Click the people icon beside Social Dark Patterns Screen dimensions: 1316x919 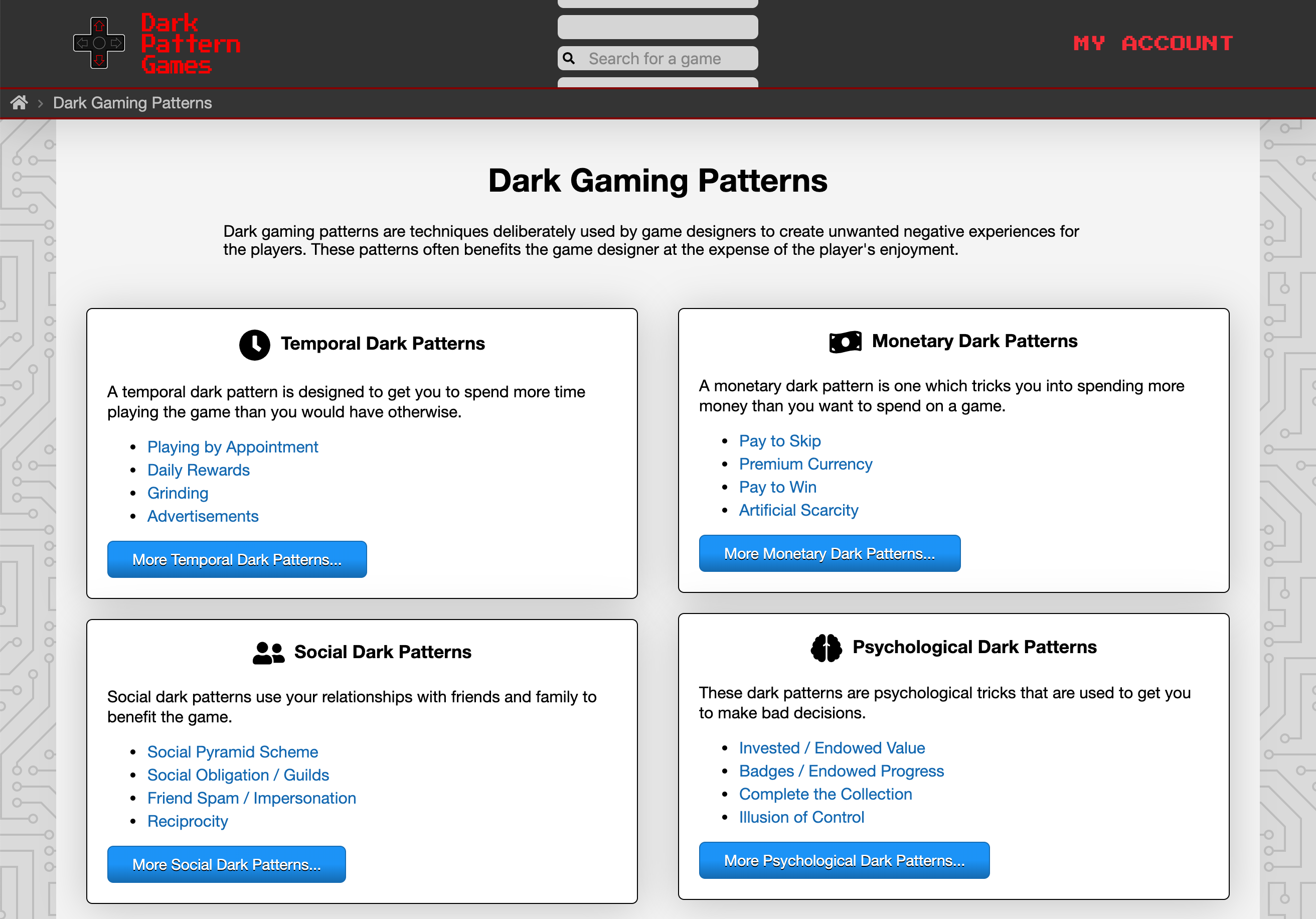(268, 651)
